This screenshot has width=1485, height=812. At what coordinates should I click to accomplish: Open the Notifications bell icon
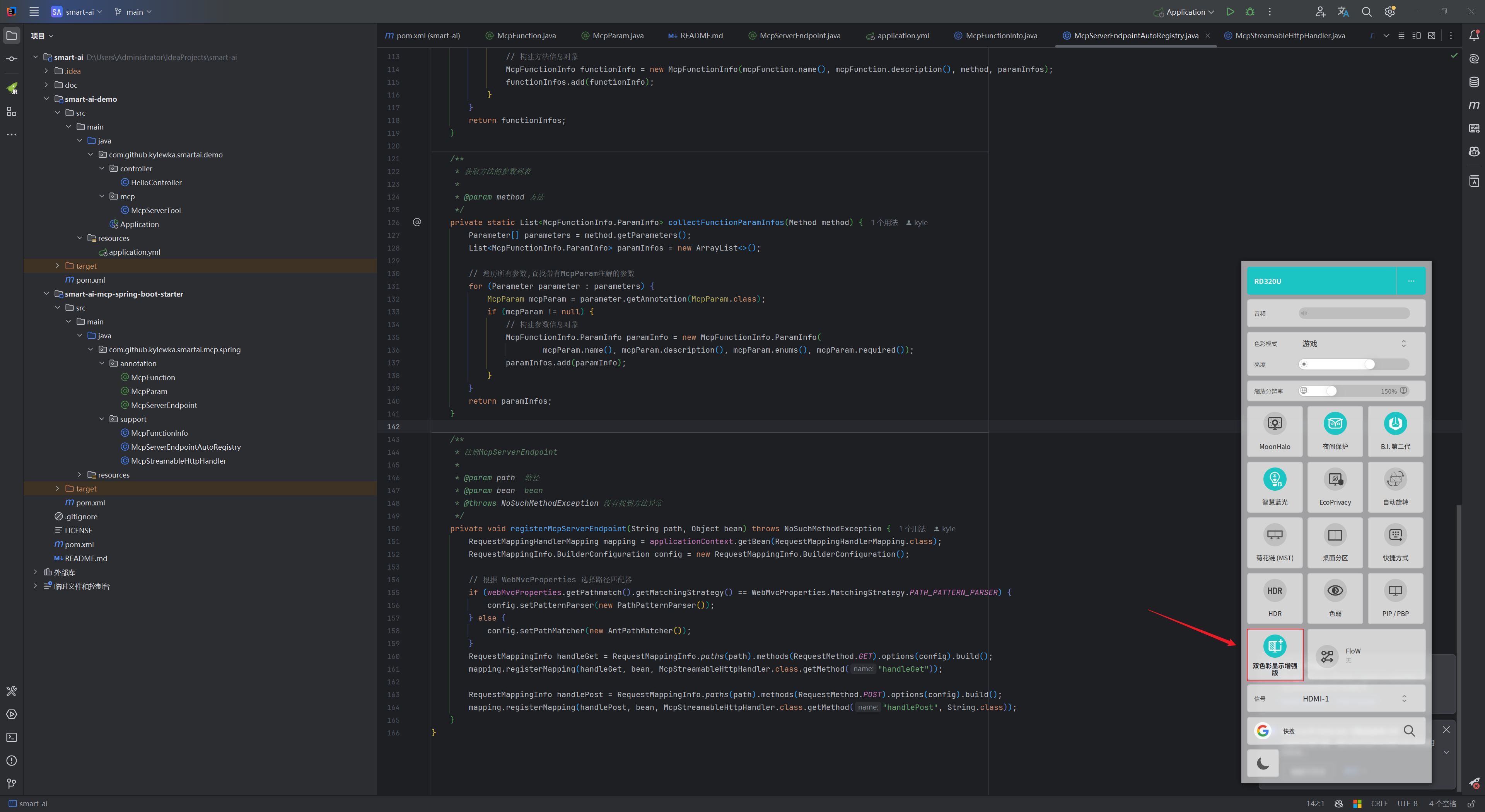tap(1473, 36)
